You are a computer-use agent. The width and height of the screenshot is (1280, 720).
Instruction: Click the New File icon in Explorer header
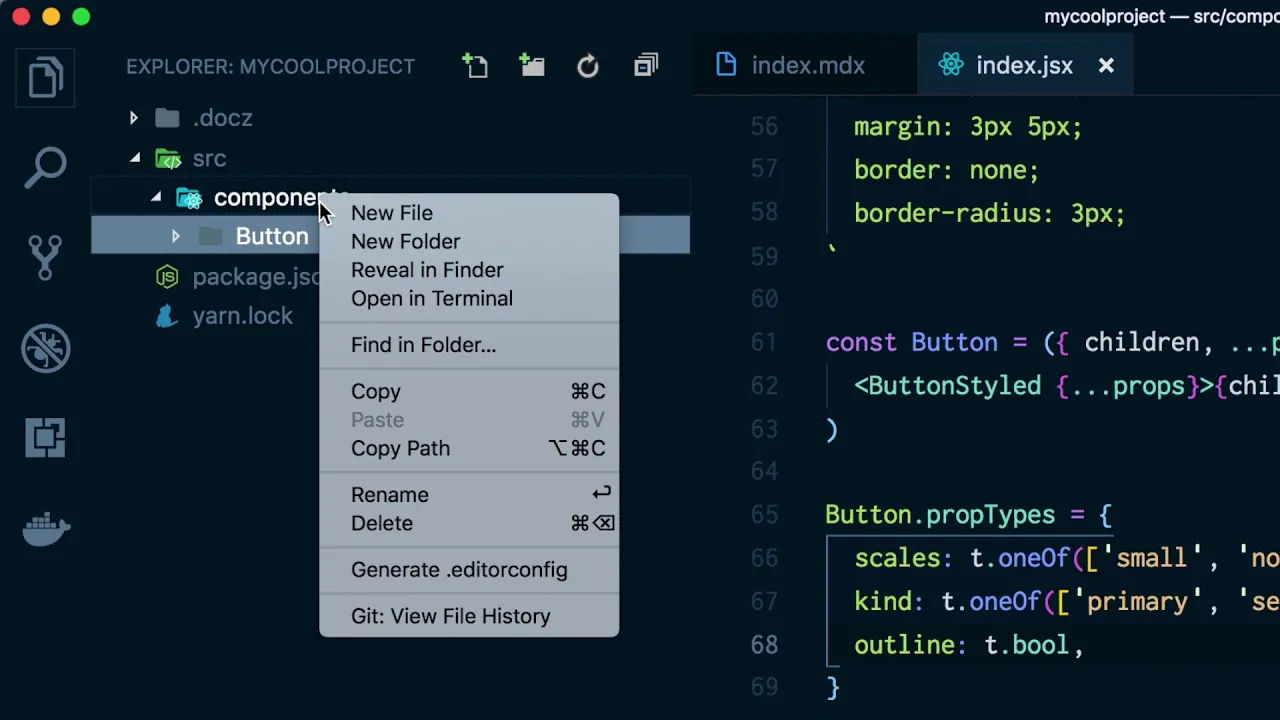(475, 66)
